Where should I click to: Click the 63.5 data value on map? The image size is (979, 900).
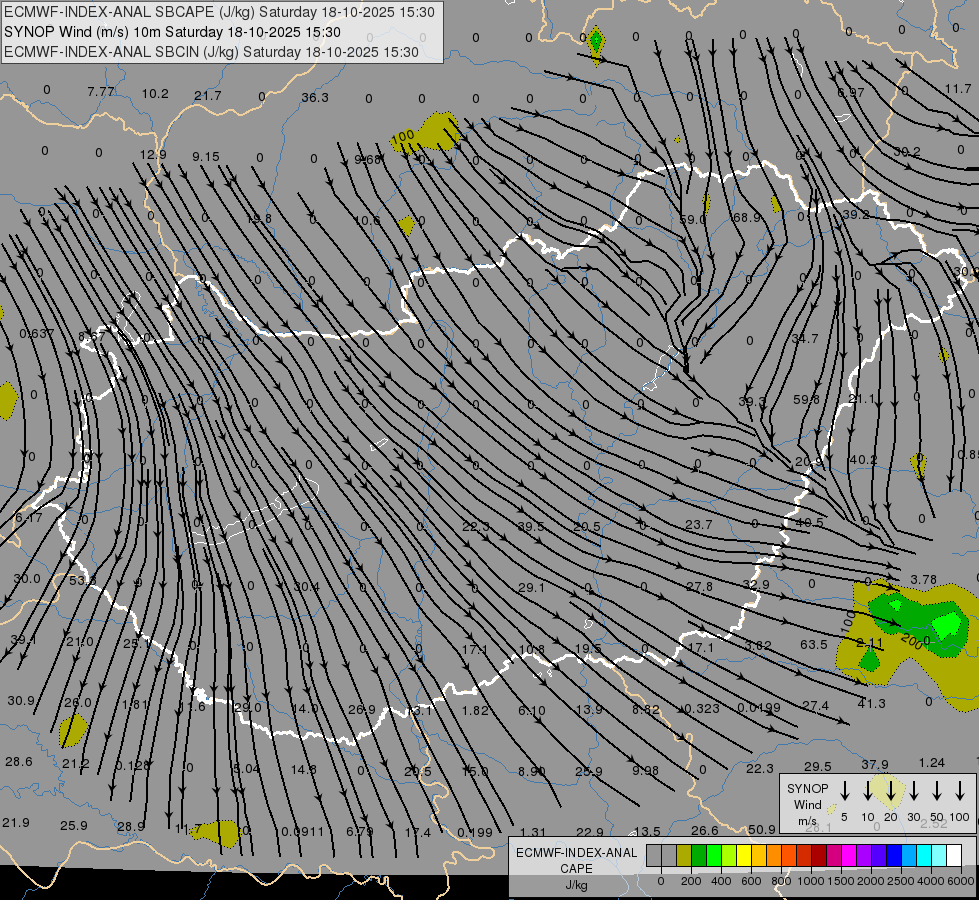point(814,645)
